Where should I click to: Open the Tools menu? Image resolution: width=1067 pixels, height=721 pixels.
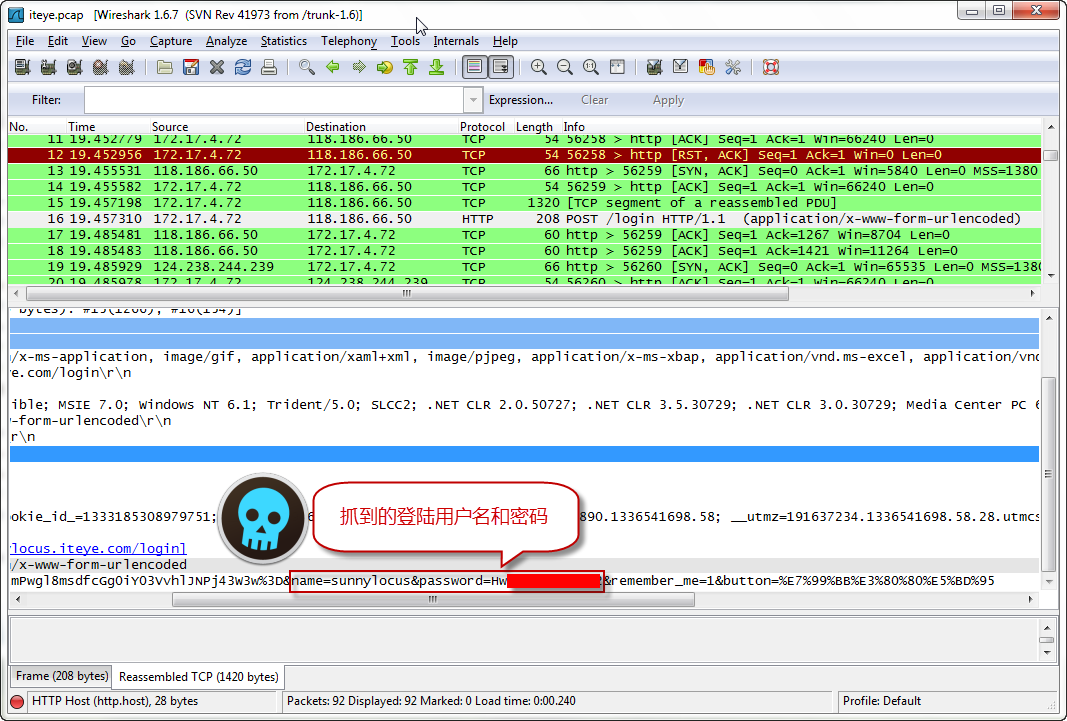[405, 41]
